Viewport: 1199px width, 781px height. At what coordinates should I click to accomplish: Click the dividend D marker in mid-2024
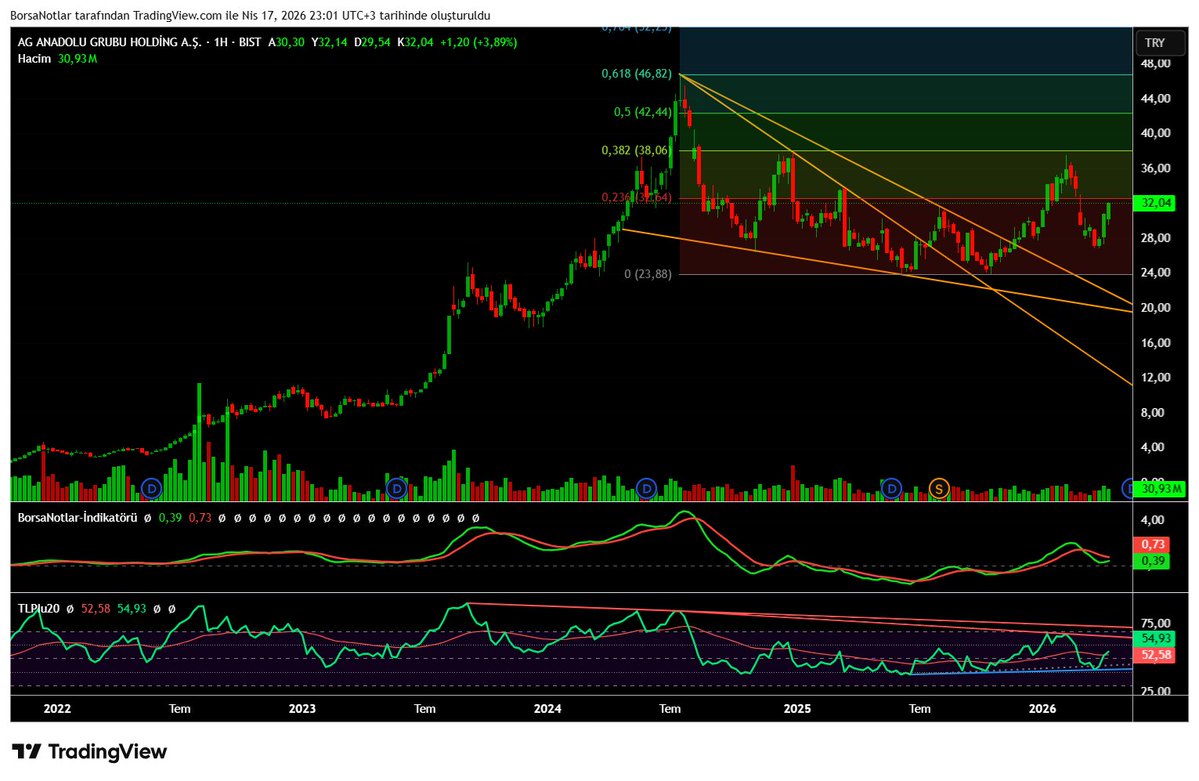click(647, 488)
